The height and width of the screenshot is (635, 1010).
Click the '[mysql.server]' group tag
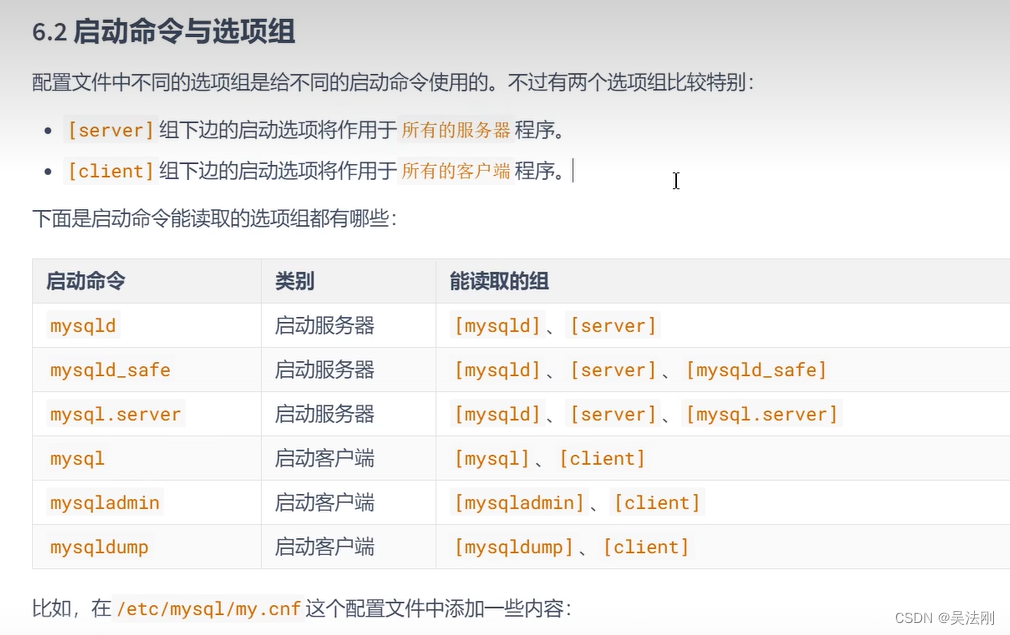point(762,415)
